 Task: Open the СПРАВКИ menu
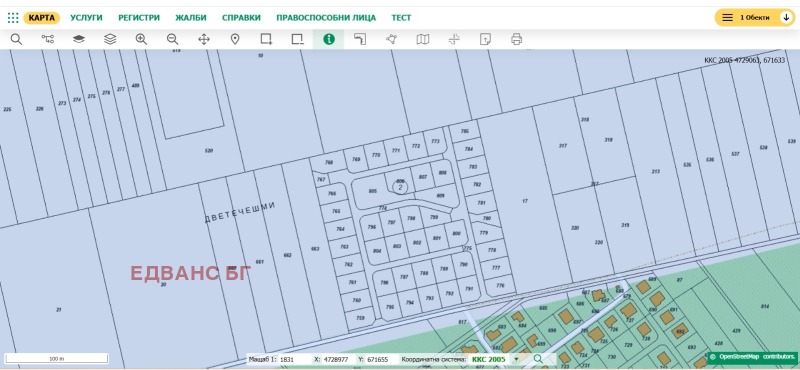[x=241, y=18]
